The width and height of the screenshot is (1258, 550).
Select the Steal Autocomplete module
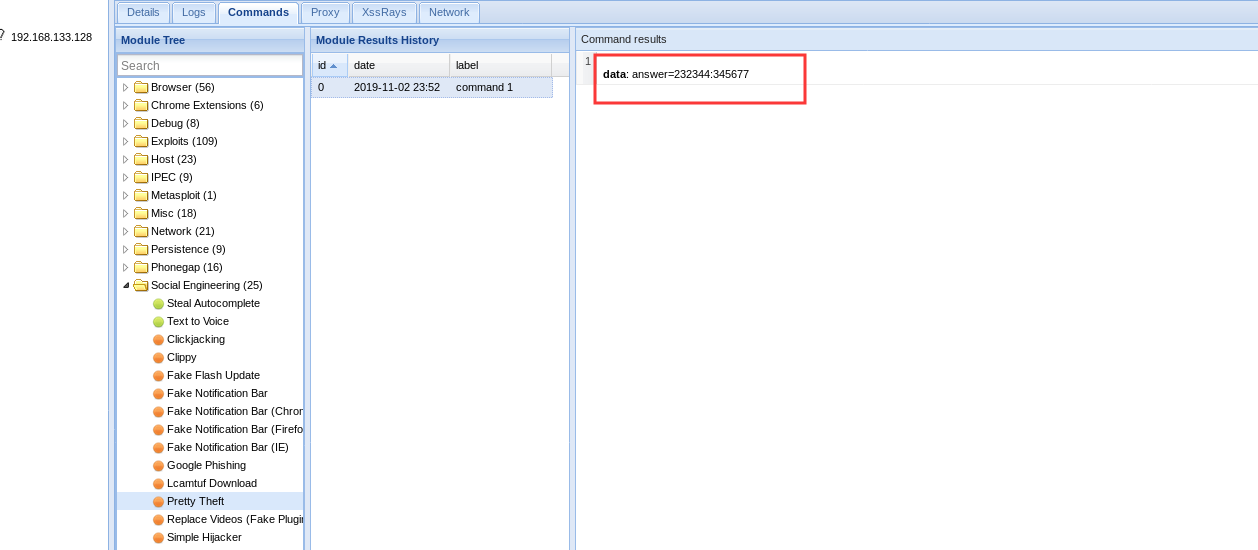coord(213,303)
